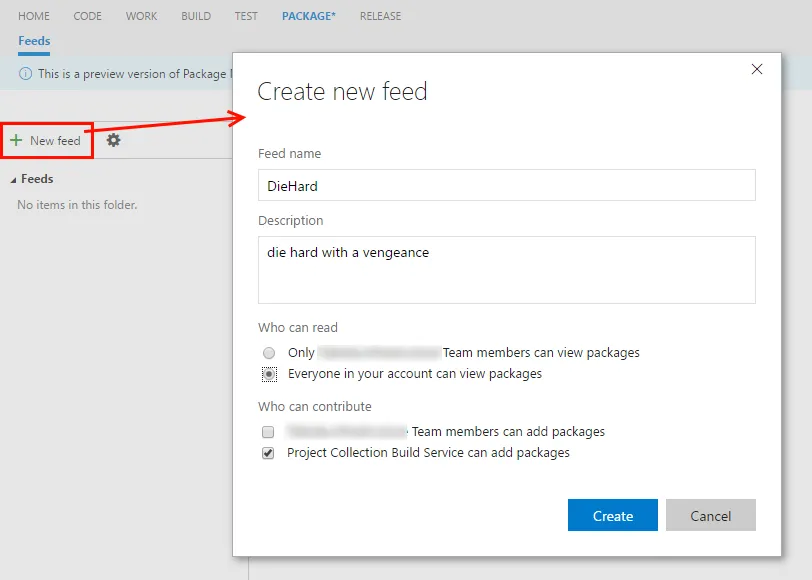812x580 pixels.
Task: Uncheck Project Collection Build Service can add packages
Action: click(x=267, y=452)
